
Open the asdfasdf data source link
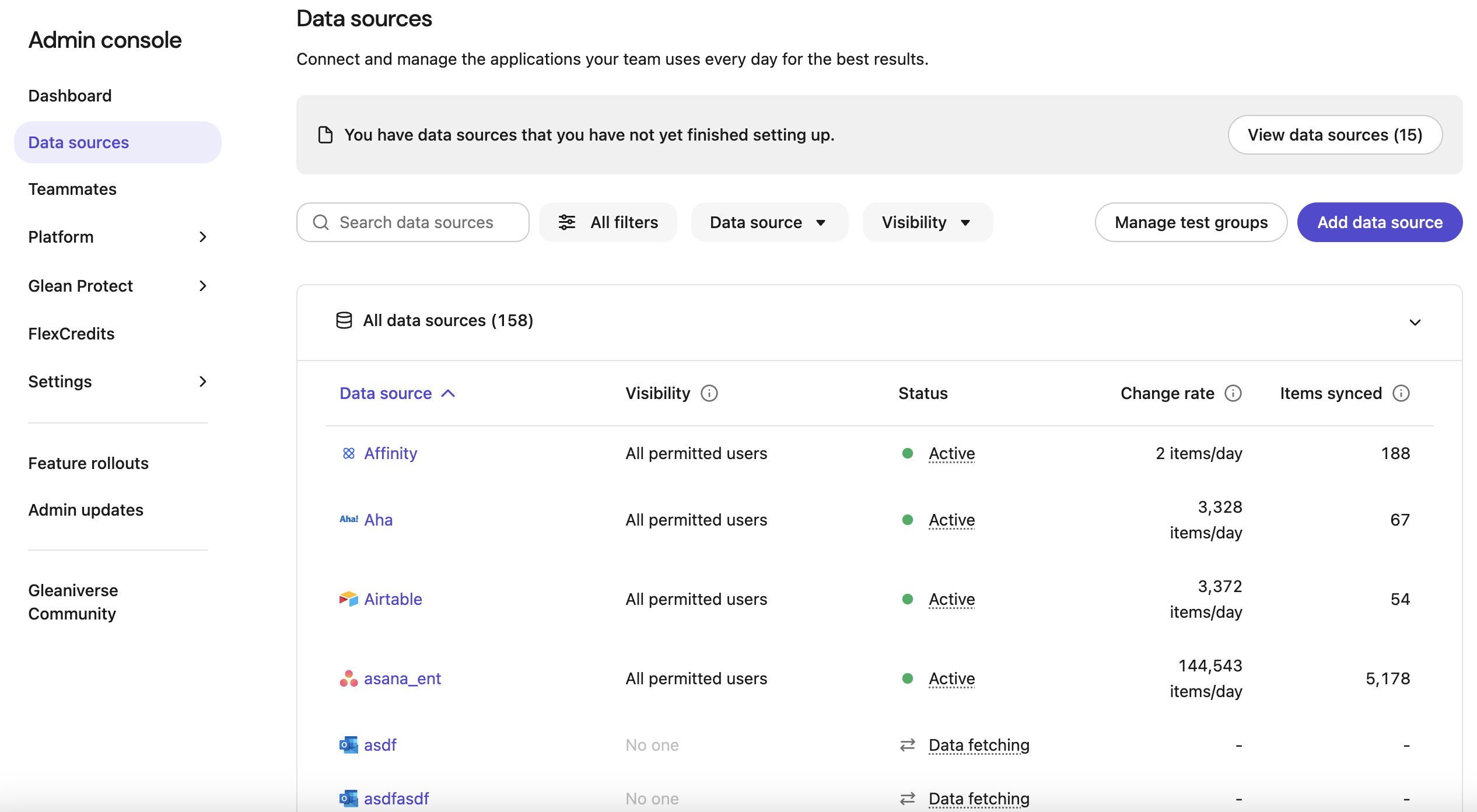pyautogui.click(x=397, y=799)
